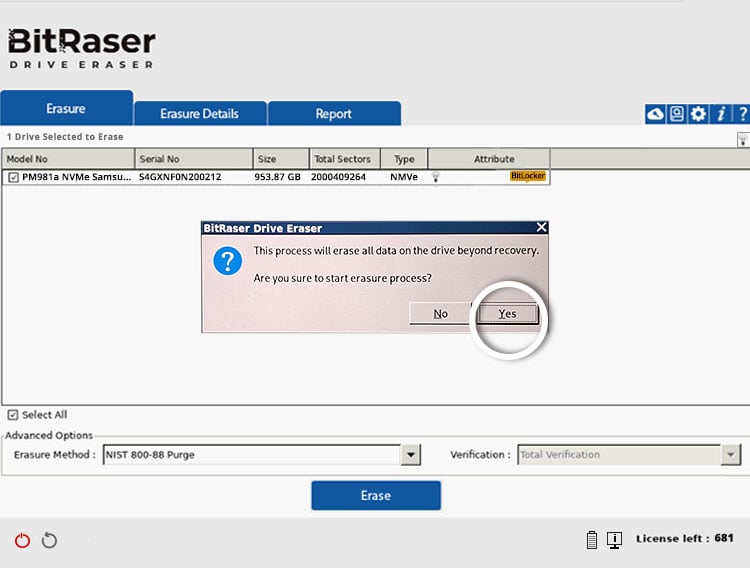Sort by Serial No column header
Viewport: 750px width, 568px height.
194,159
